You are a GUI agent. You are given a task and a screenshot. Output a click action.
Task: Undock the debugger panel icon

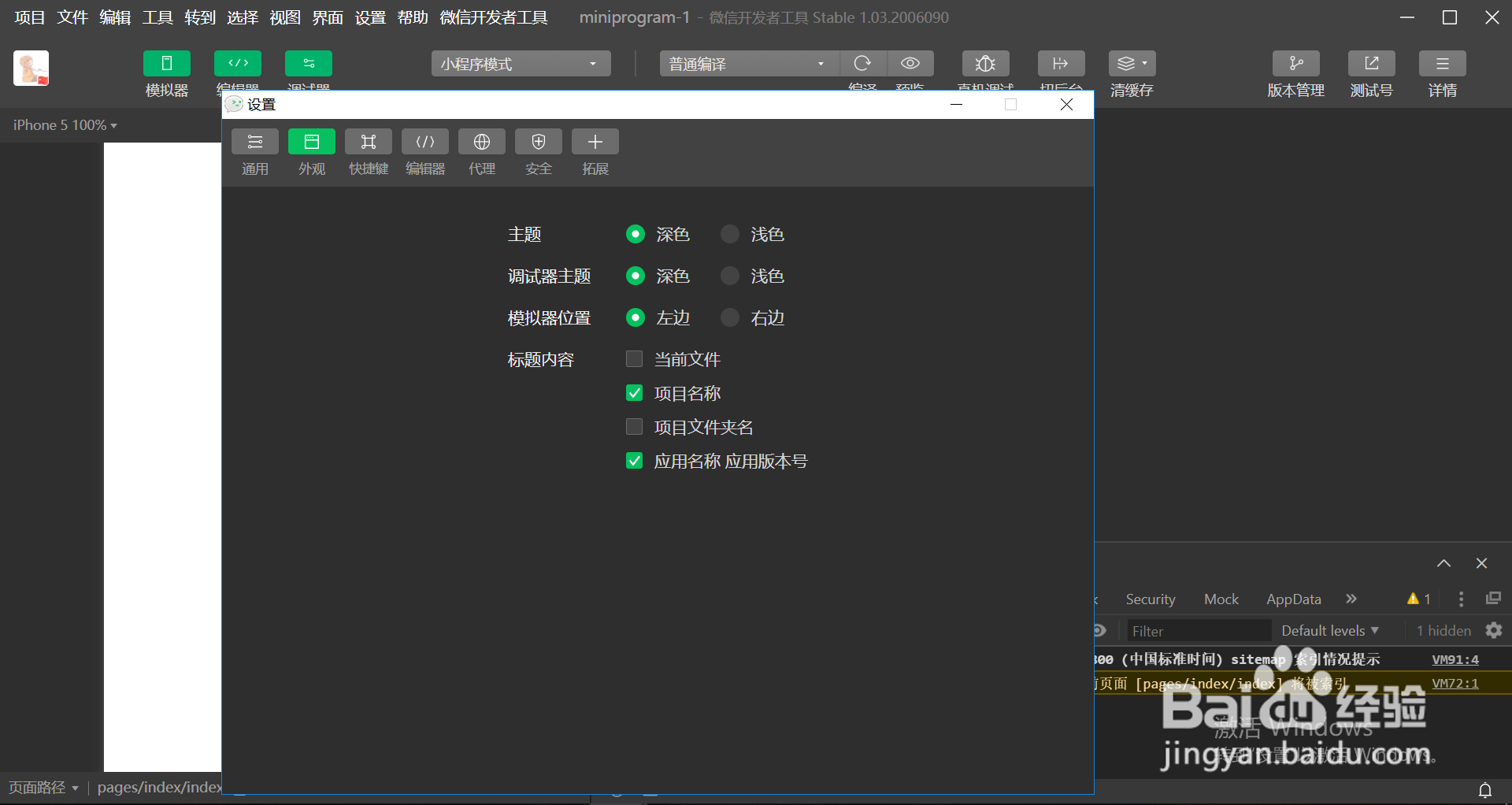[1493, 599]
